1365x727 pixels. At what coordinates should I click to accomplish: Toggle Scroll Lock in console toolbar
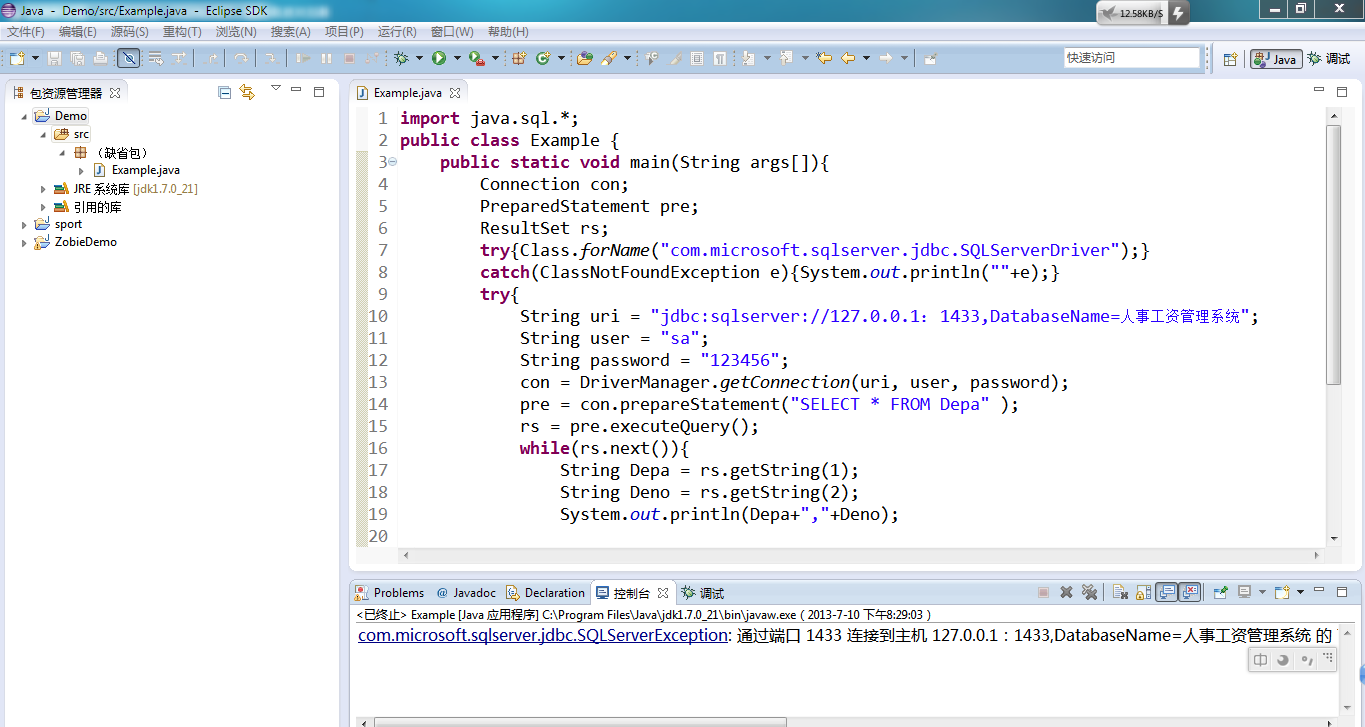point(1144,592)
